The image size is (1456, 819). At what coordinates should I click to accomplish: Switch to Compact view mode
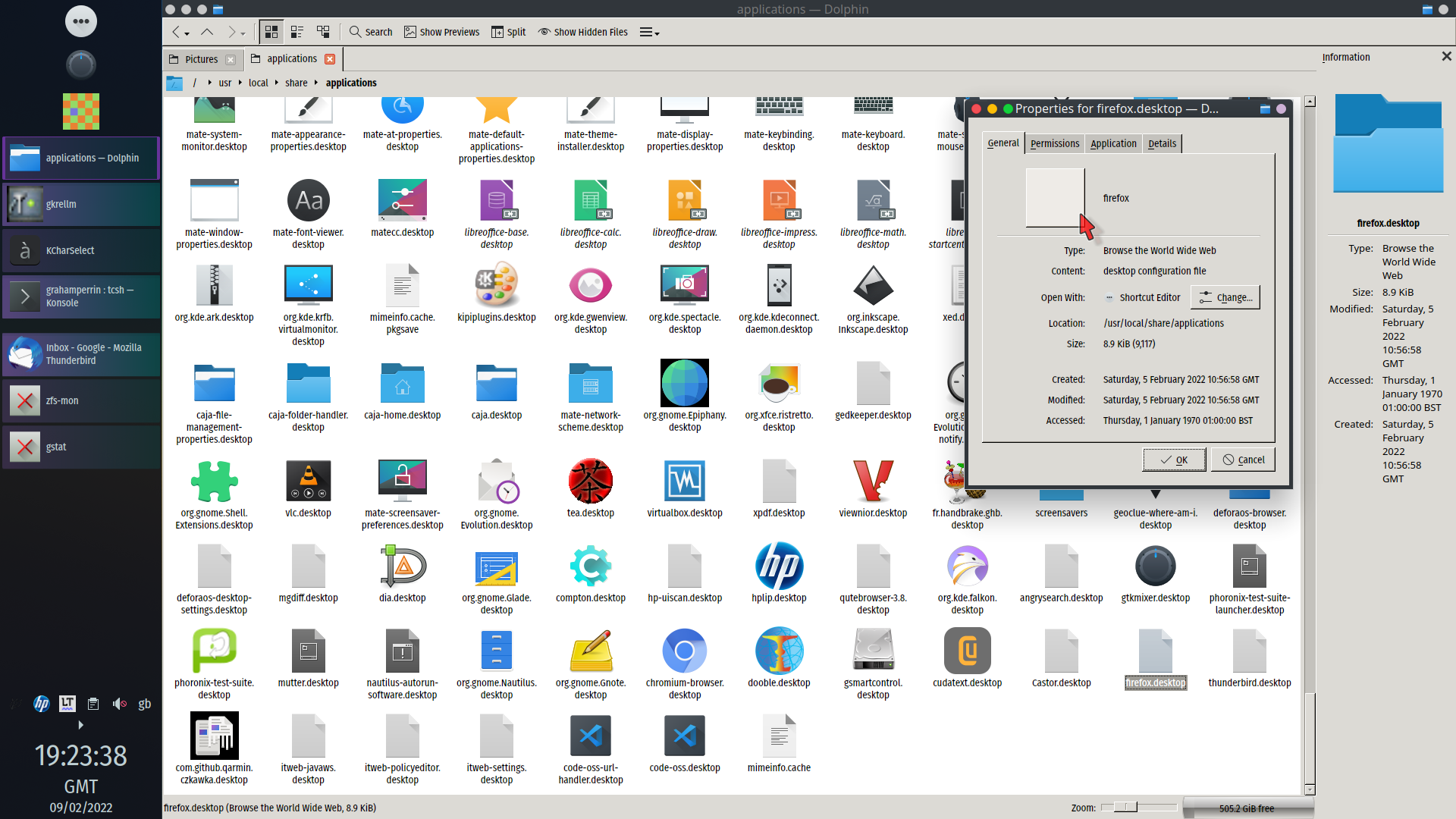pos(297,32)
